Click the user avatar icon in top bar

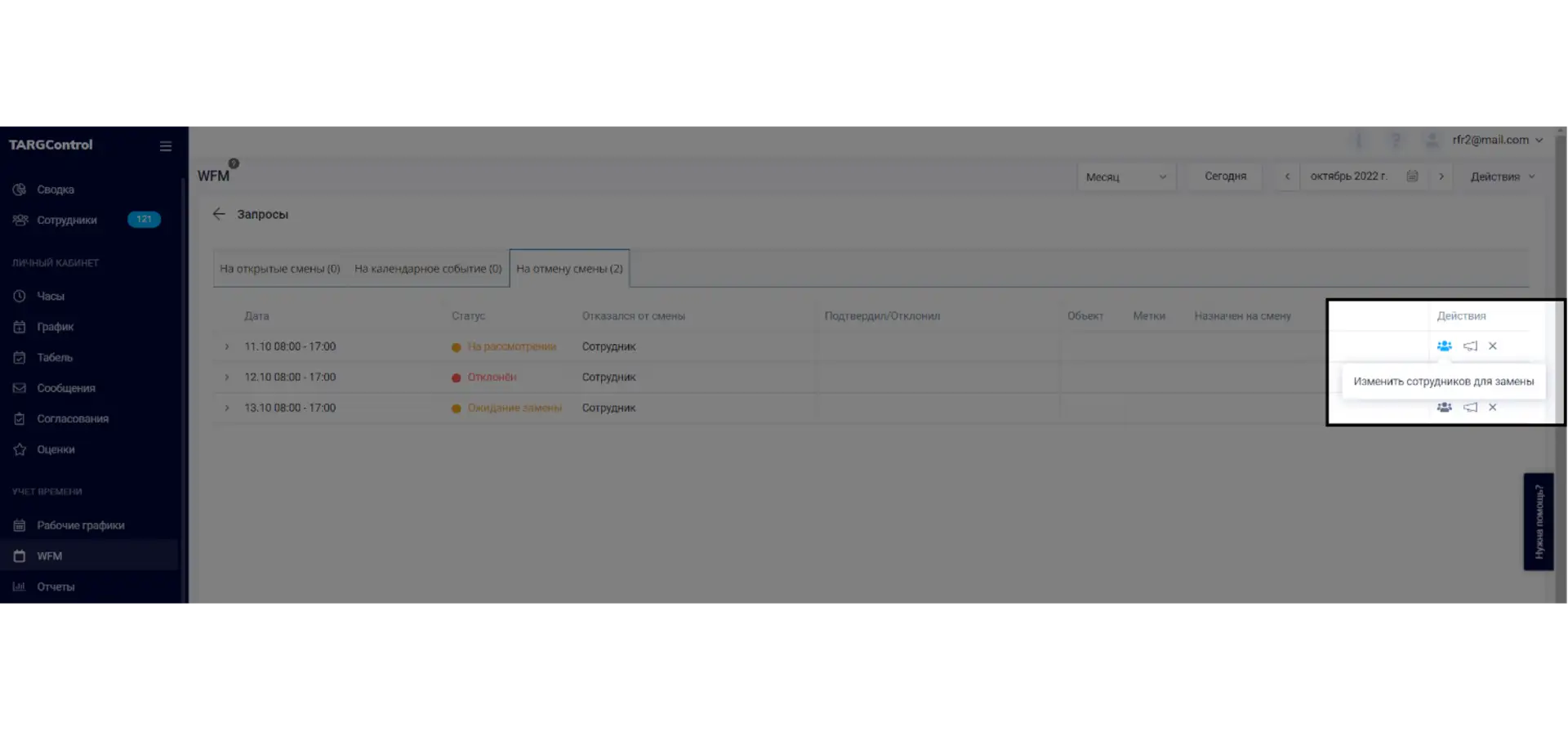[x=1432, y=141]
